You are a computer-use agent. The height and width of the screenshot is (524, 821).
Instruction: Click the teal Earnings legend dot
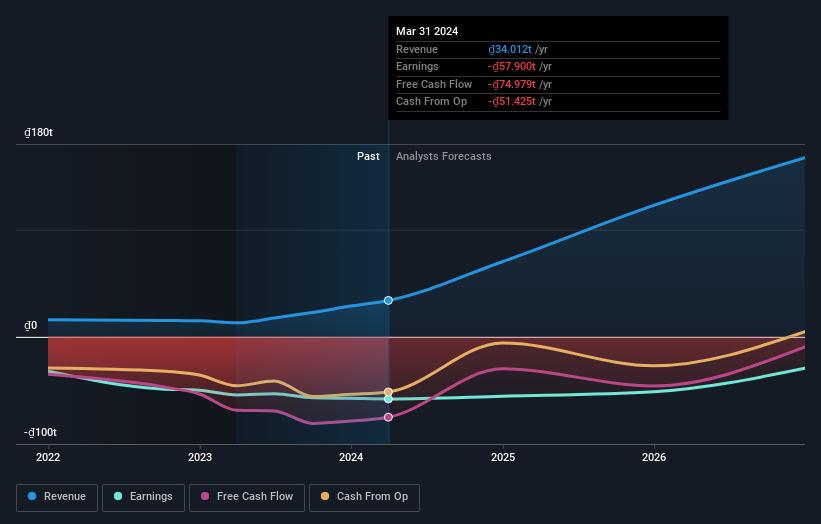(x=118, y=496)
